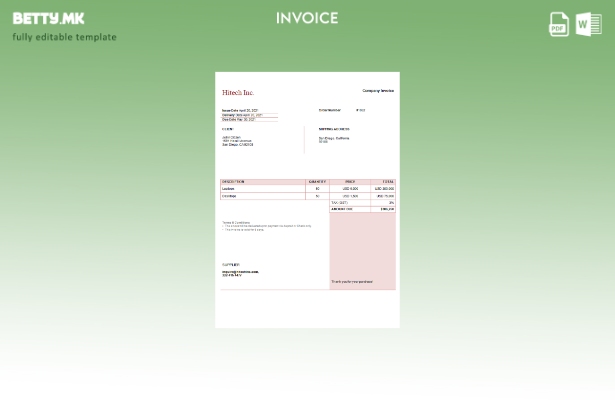Click the pink shaded notes panel

[x=362, y=248]
